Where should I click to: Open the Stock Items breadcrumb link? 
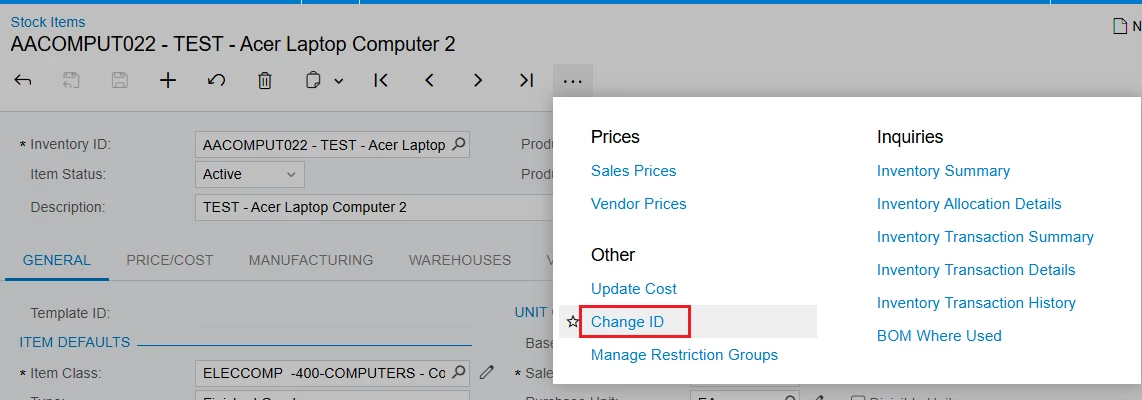click(x=47, y=22)
